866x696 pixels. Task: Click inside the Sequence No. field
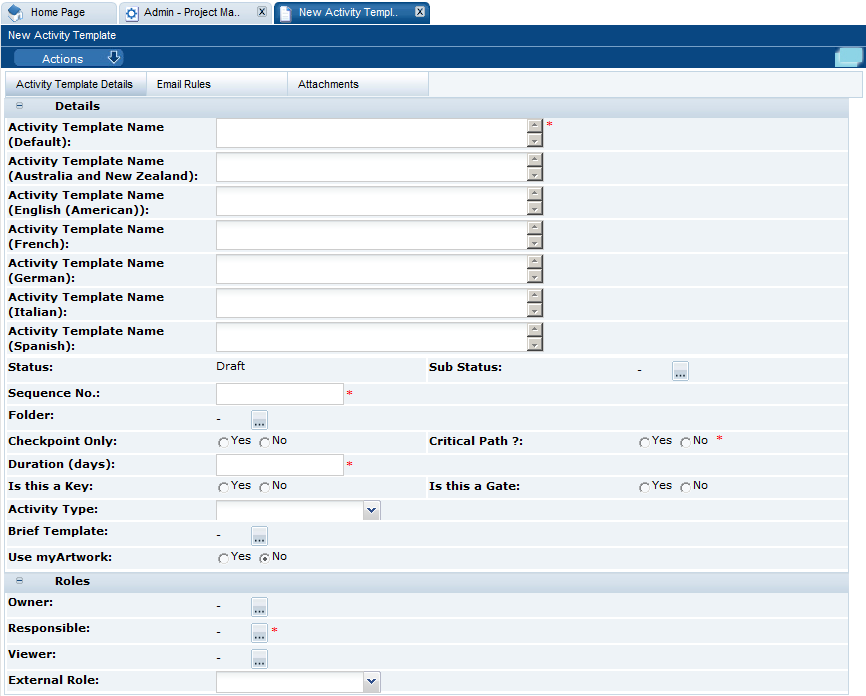click(280, 393)
